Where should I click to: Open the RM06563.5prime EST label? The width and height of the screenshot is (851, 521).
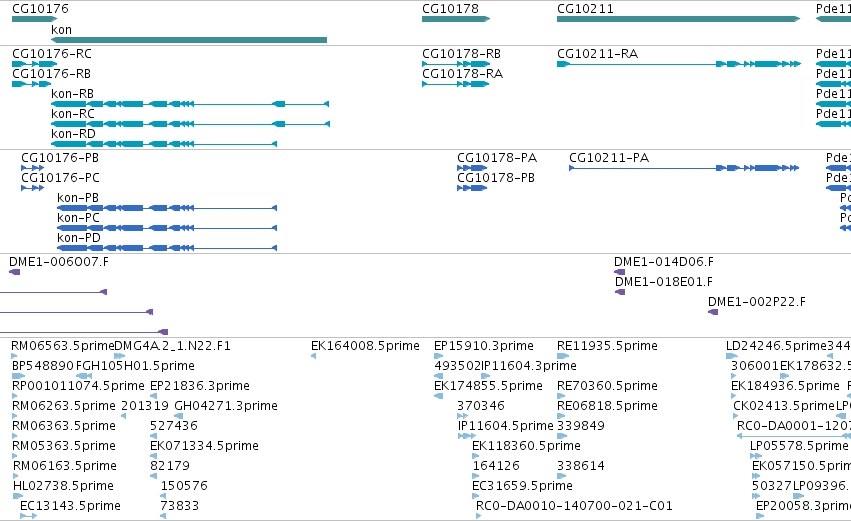coord(63,346)
